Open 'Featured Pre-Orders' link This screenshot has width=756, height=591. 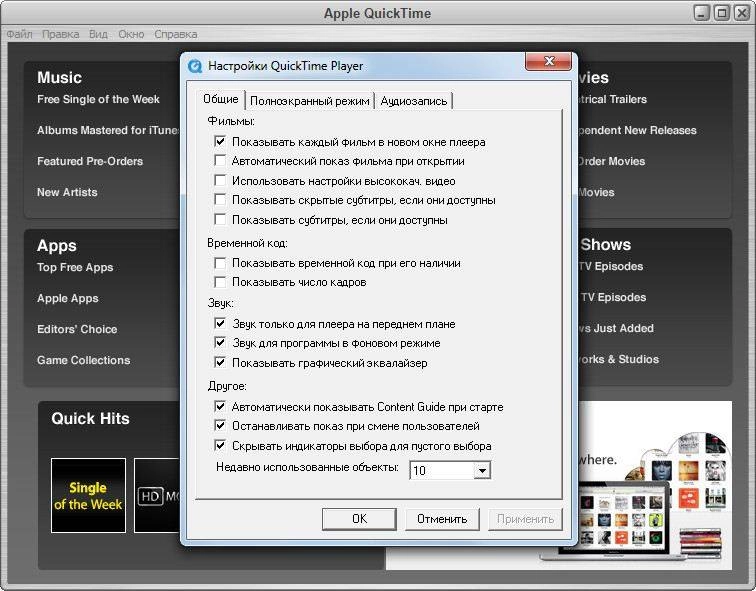point(90,161)
